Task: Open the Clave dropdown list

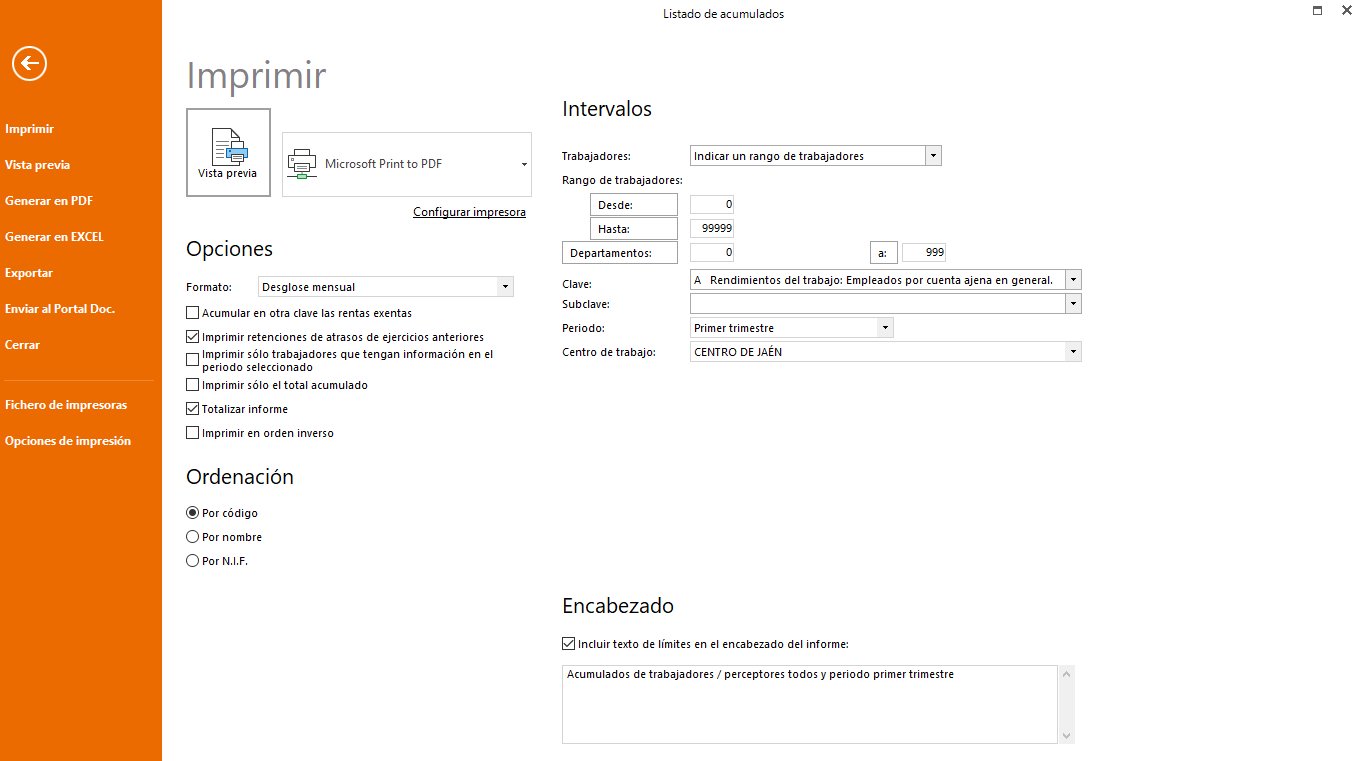Action: 1073,280
